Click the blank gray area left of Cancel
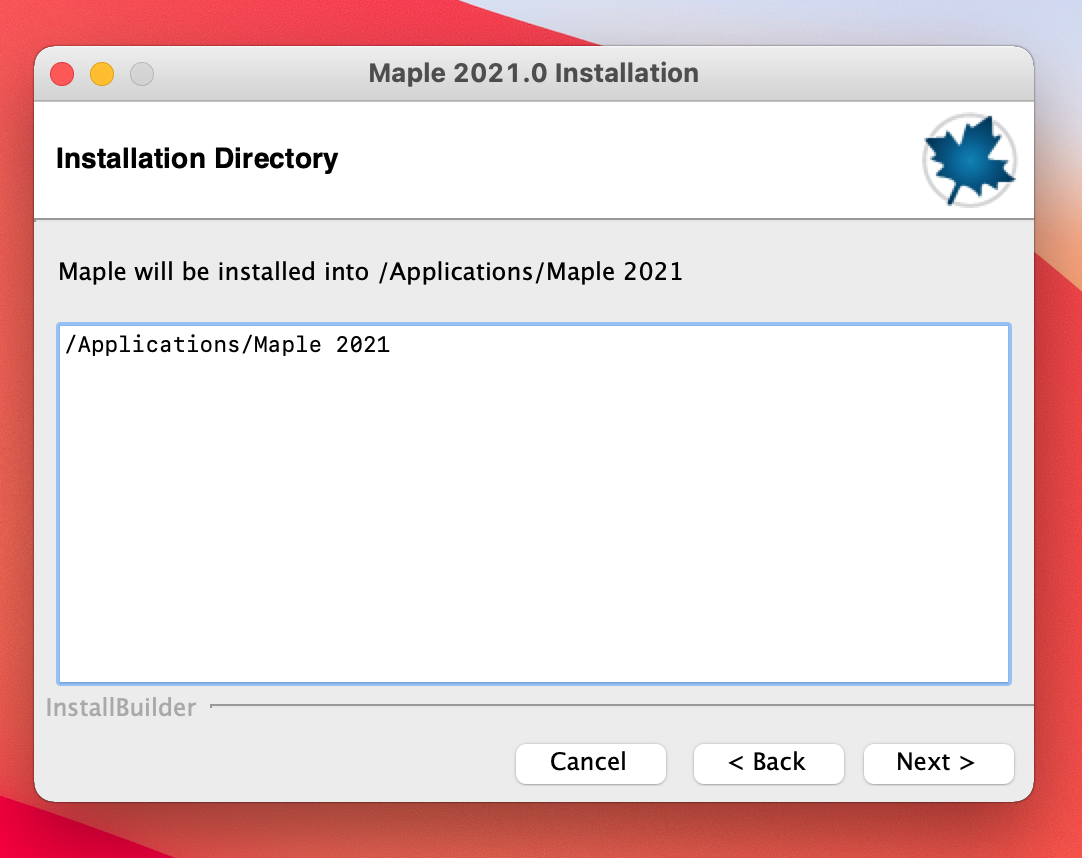The height and width of the screenshot is (858, 1082). 270,762
